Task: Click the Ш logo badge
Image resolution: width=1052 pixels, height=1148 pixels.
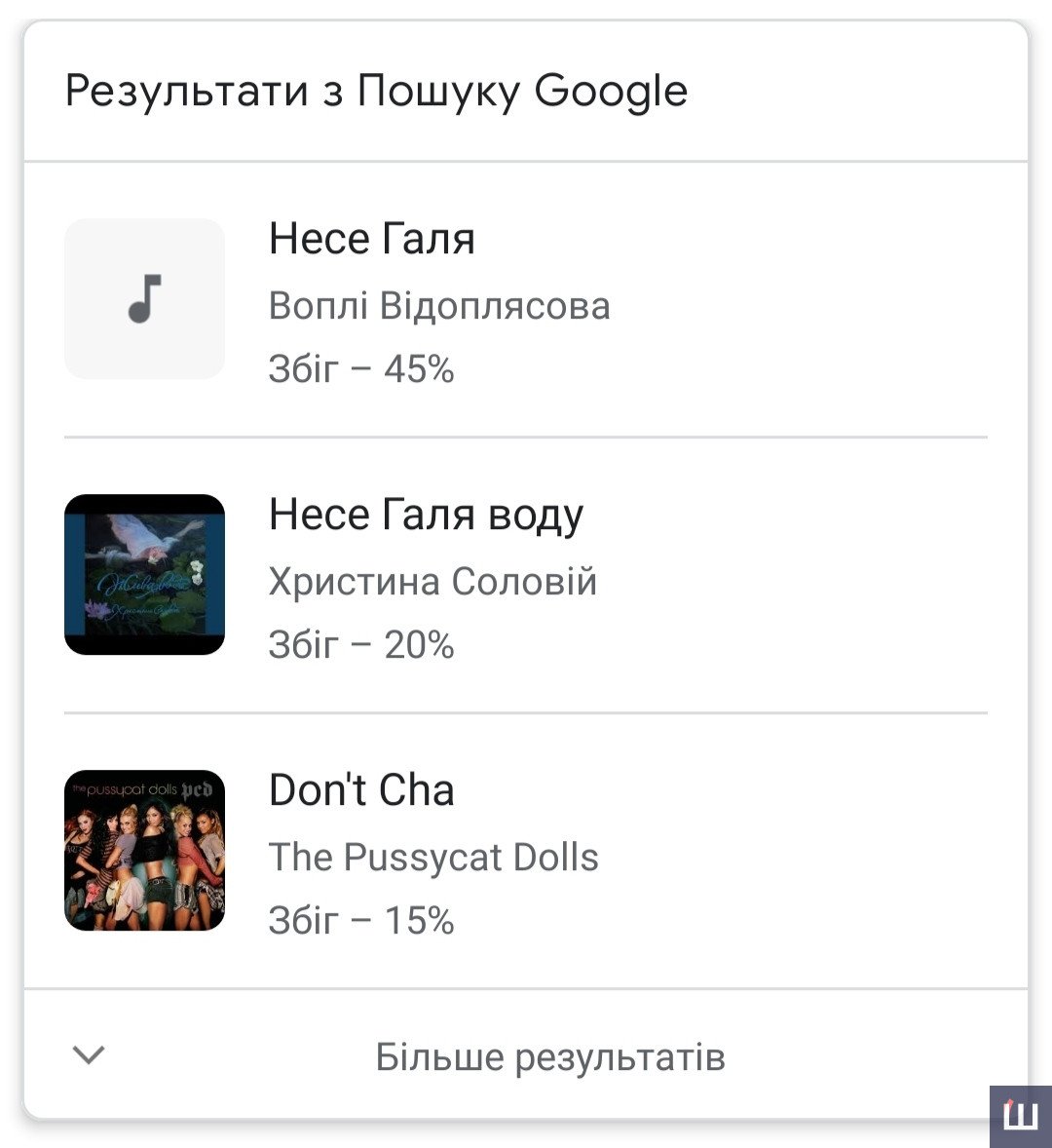Action: [1020, 1116]
